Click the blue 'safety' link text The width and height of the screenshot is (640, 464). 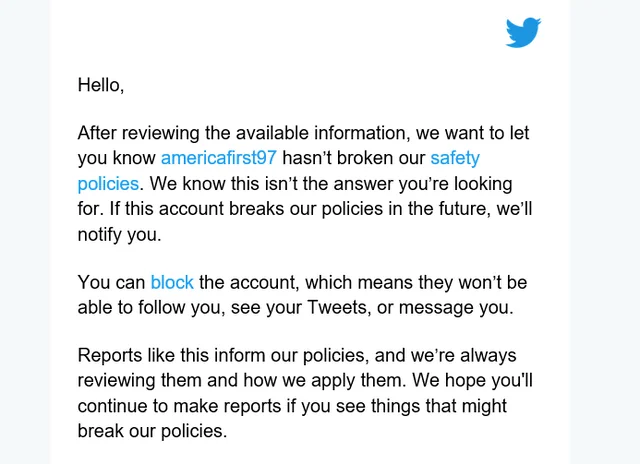[455, 158]
